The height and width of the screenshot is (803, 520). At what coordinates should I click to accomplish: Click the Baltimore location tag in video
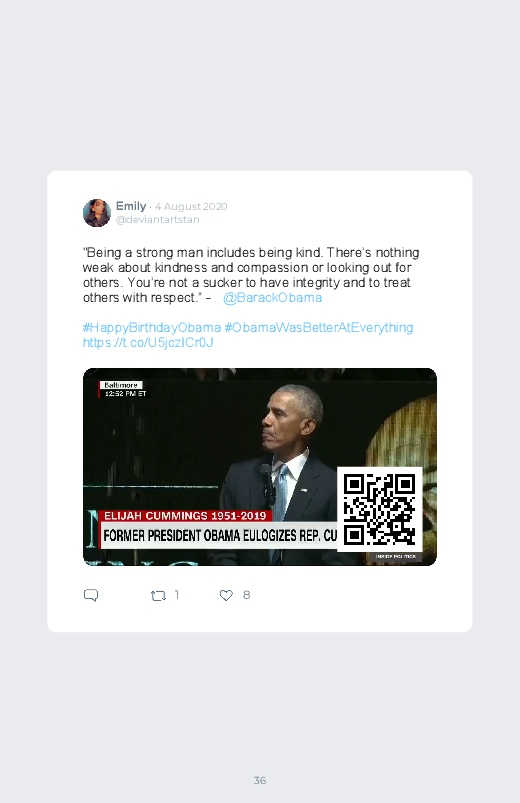(121, 385)
